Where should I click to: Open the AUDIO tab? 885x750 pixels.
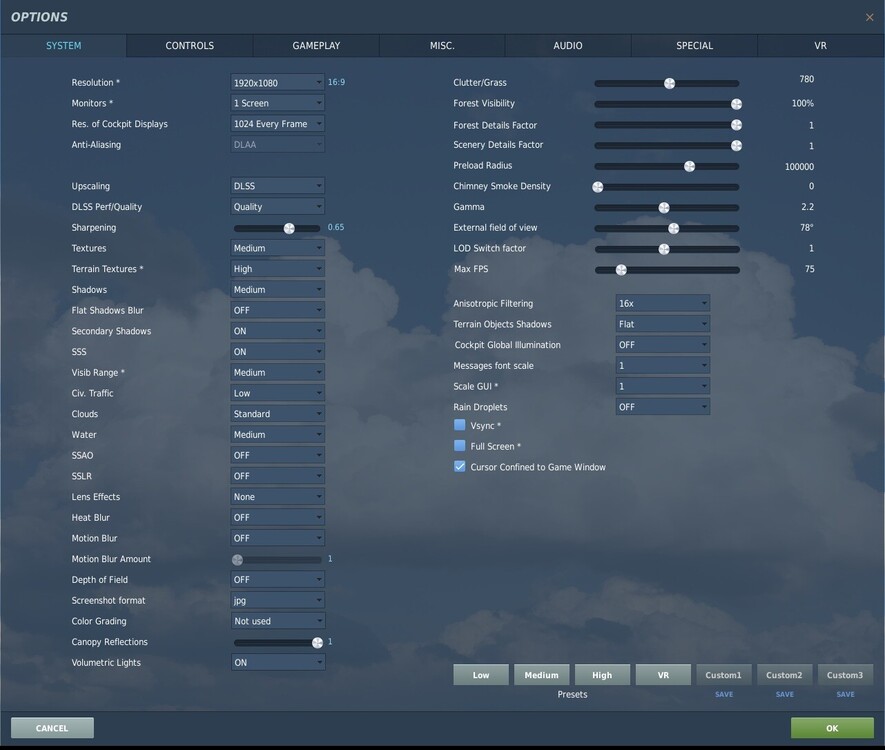pyautogui.click(x=567, y=45)
